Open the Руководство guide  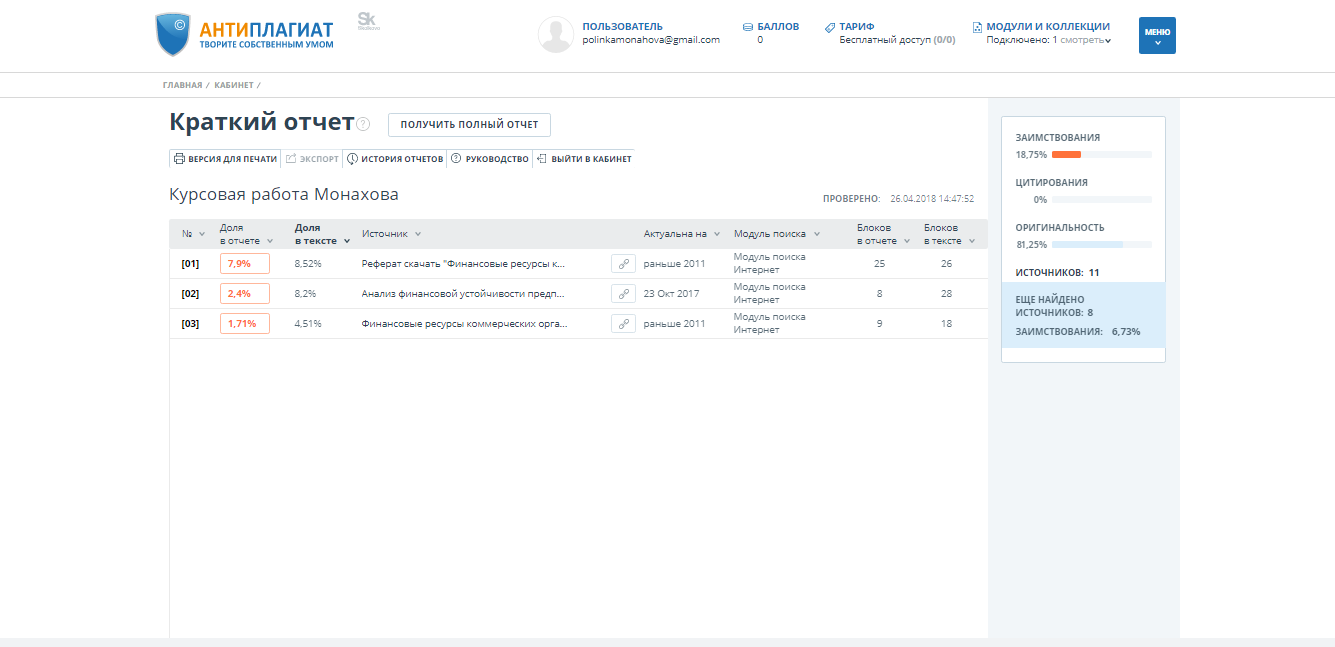489,159
